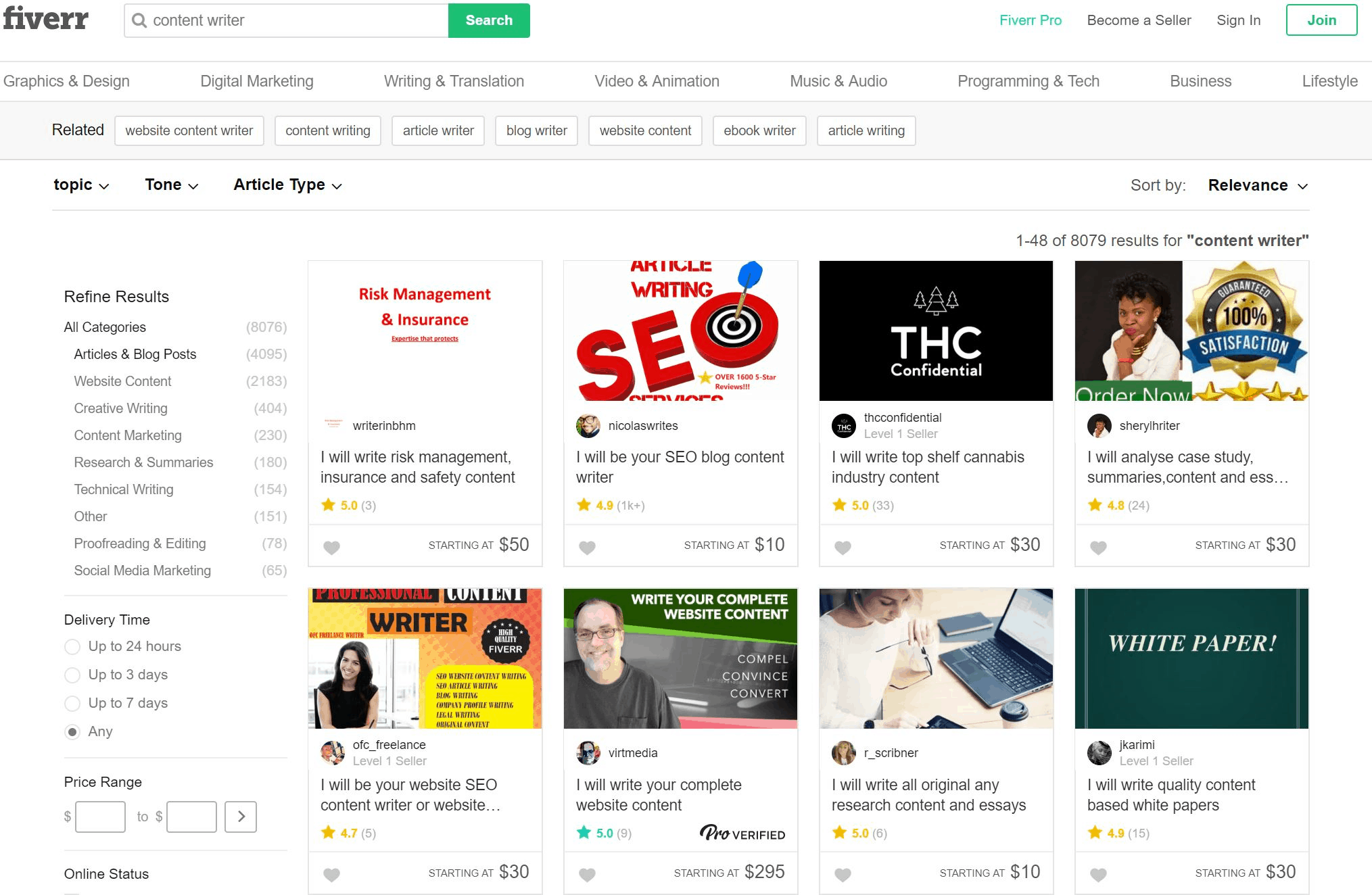Expand the Article Type dropdown filter
This screenshot has width=1372, height=895.
pos(287,185)
